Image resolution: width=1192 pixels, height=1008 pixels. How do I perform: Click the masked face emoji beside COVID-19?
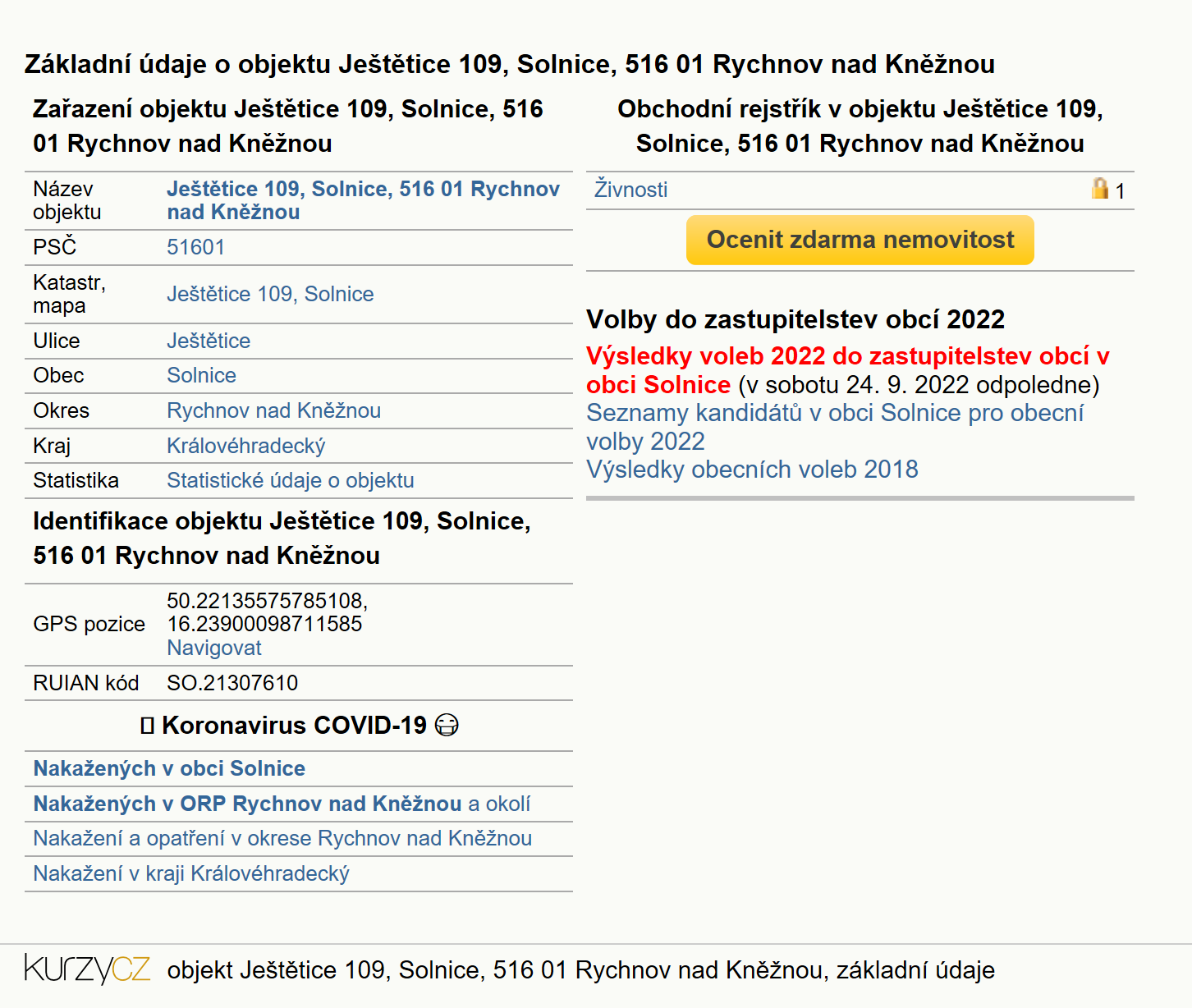coord(447,726)
